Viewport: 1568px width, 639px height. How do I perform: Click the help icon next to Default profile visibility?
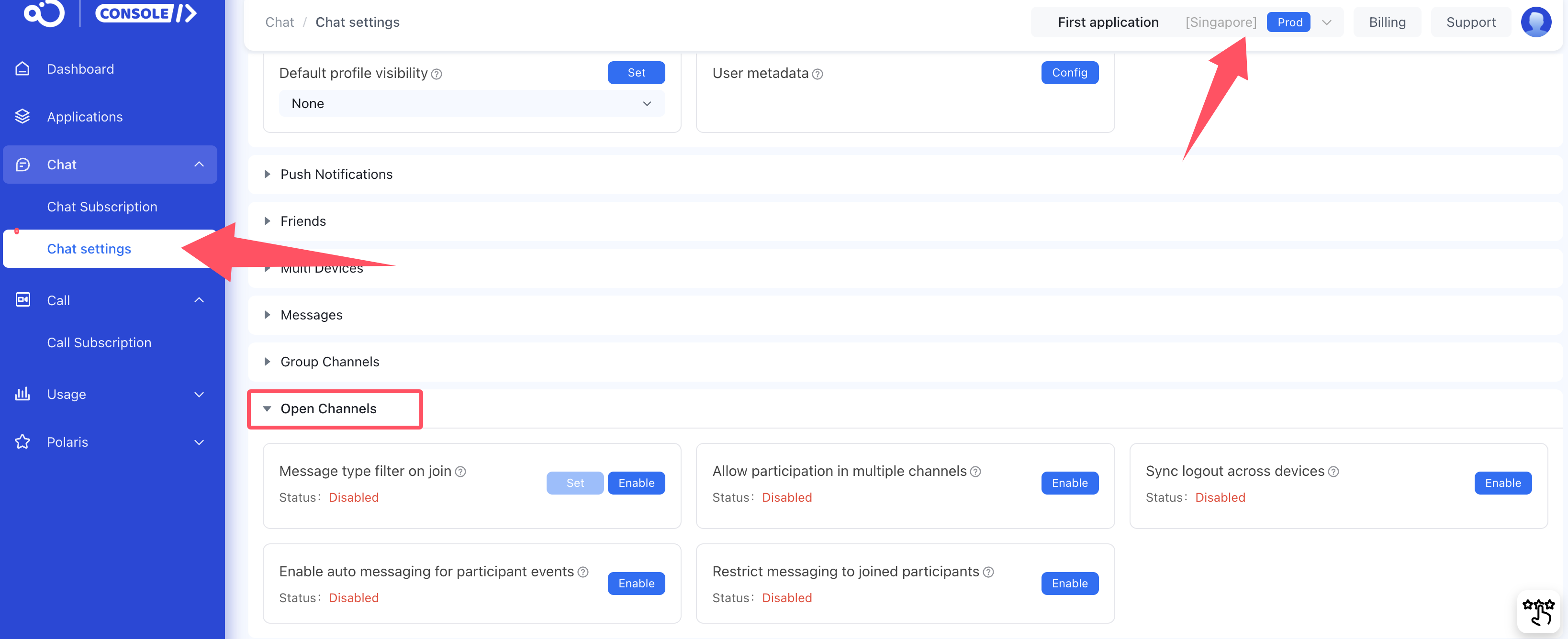coord(437,74)
